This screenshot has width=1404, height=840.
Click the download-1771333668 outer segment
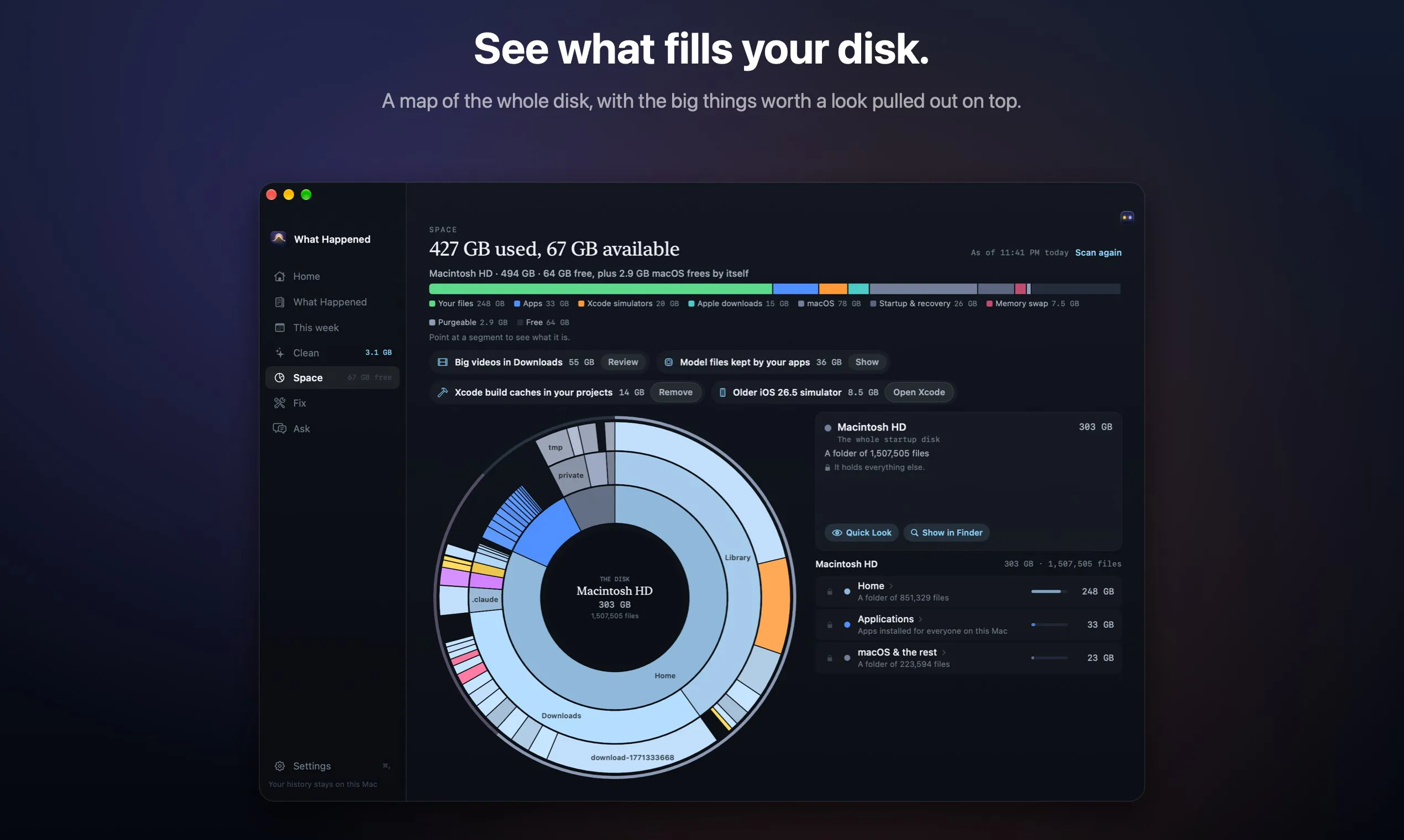632,757
